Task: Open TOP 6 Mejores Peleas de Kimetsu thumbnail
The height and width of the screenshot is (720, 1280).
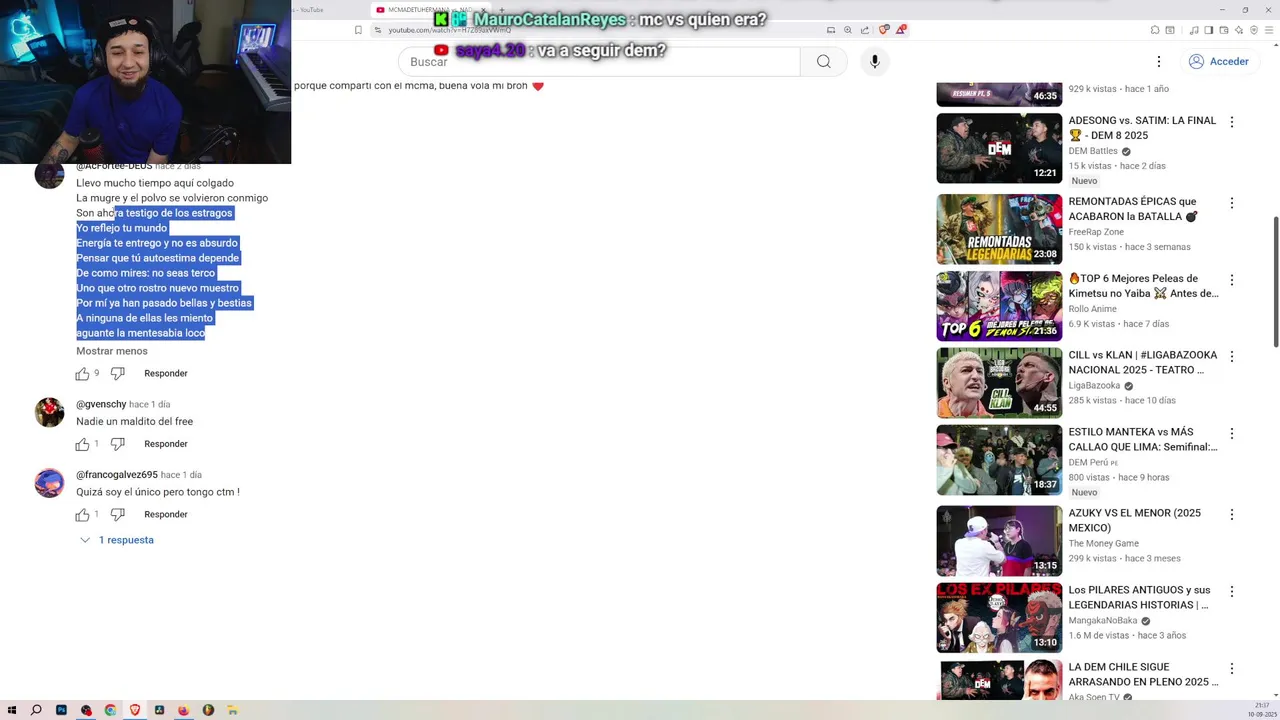Action: coord(999,306)
